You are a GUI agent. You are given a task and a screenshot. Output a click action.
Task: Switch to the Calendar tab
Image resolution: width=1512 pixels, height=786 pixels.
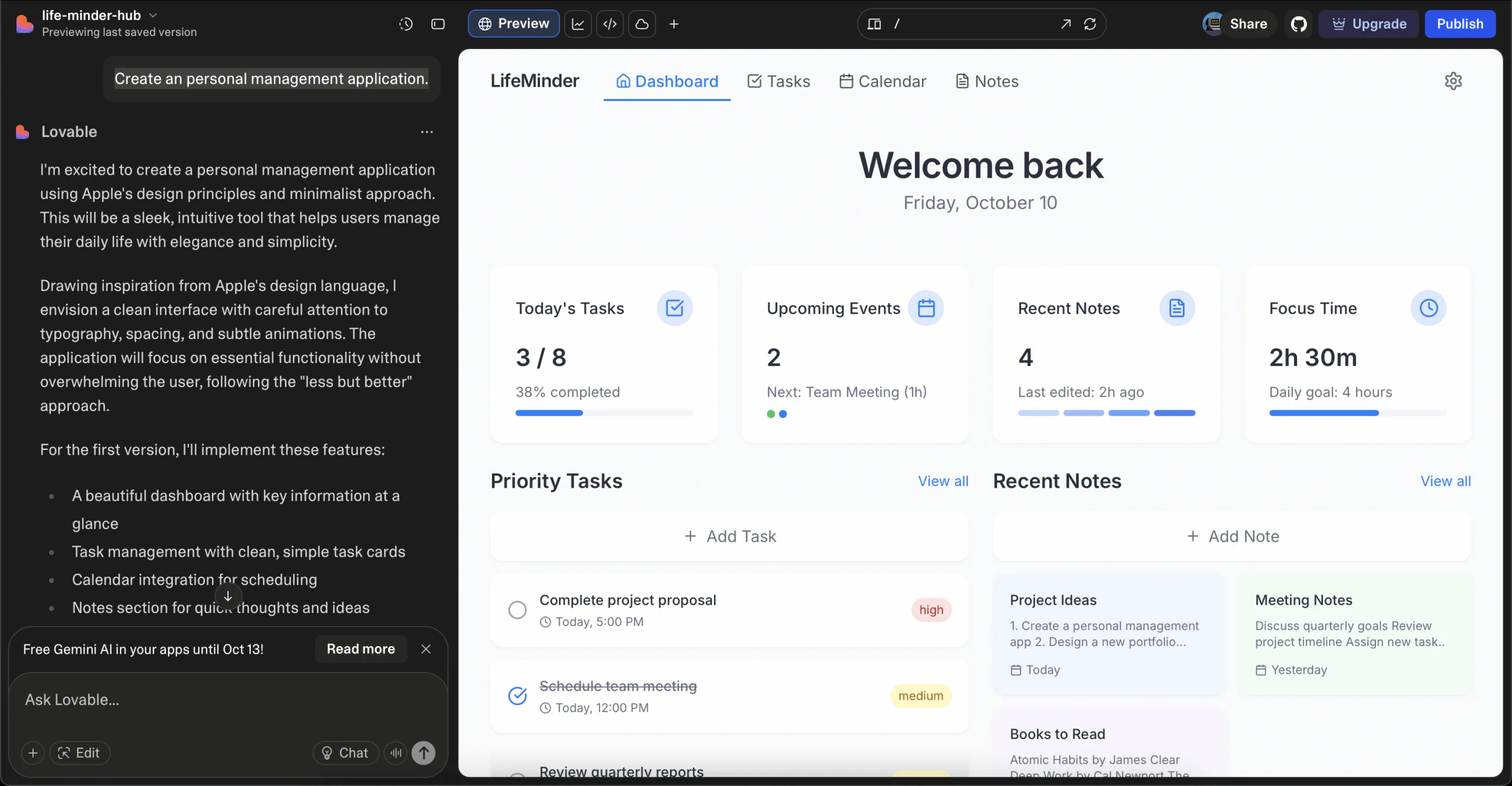pos(882,81)
